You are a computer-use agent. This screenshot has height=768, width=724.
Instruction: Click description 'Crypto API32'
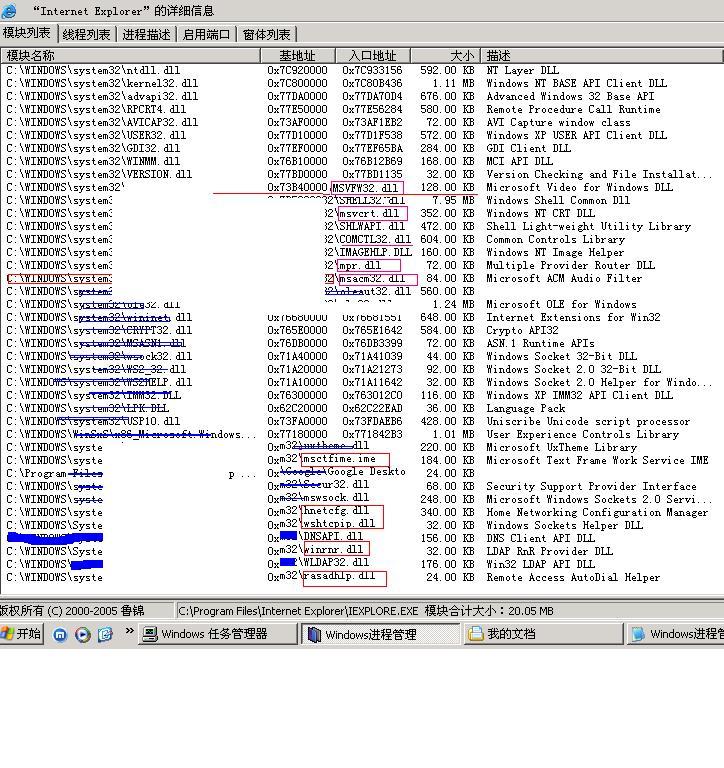point(522,330)
